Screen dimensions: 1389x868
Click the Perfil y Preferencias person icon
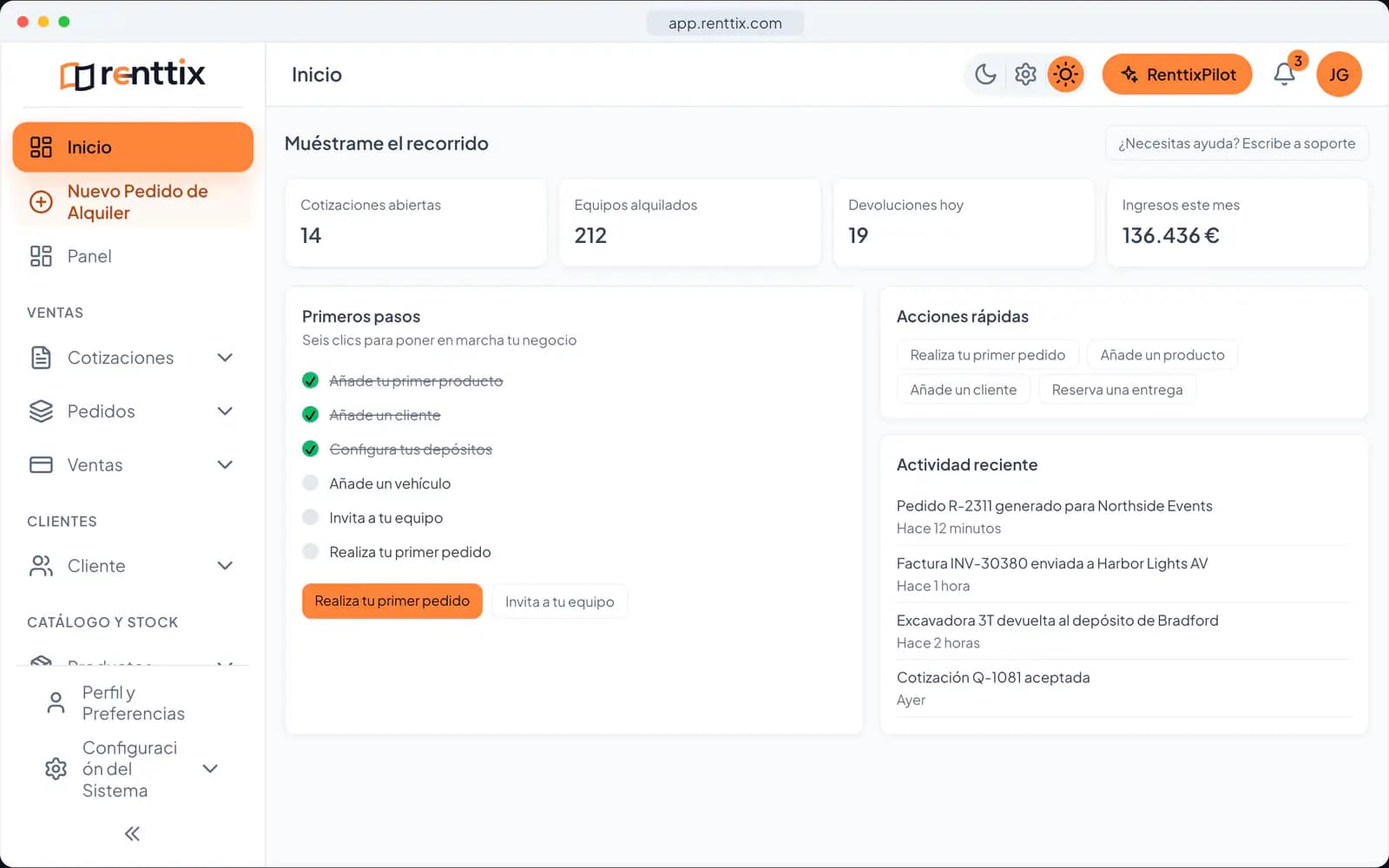click(56, 703)
